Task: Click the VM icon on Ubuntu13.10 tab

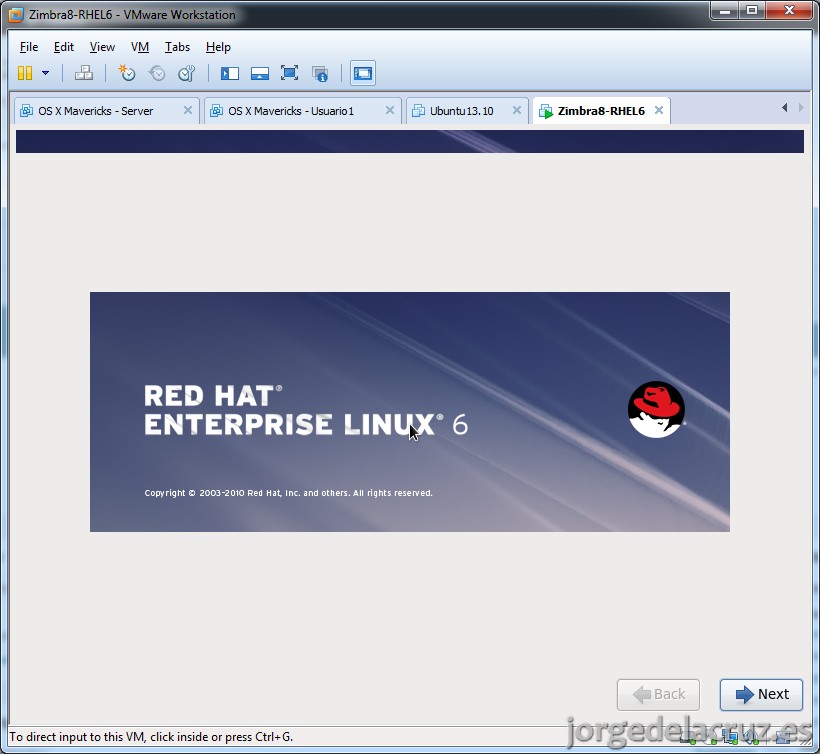Action: [x=418, y=111]
